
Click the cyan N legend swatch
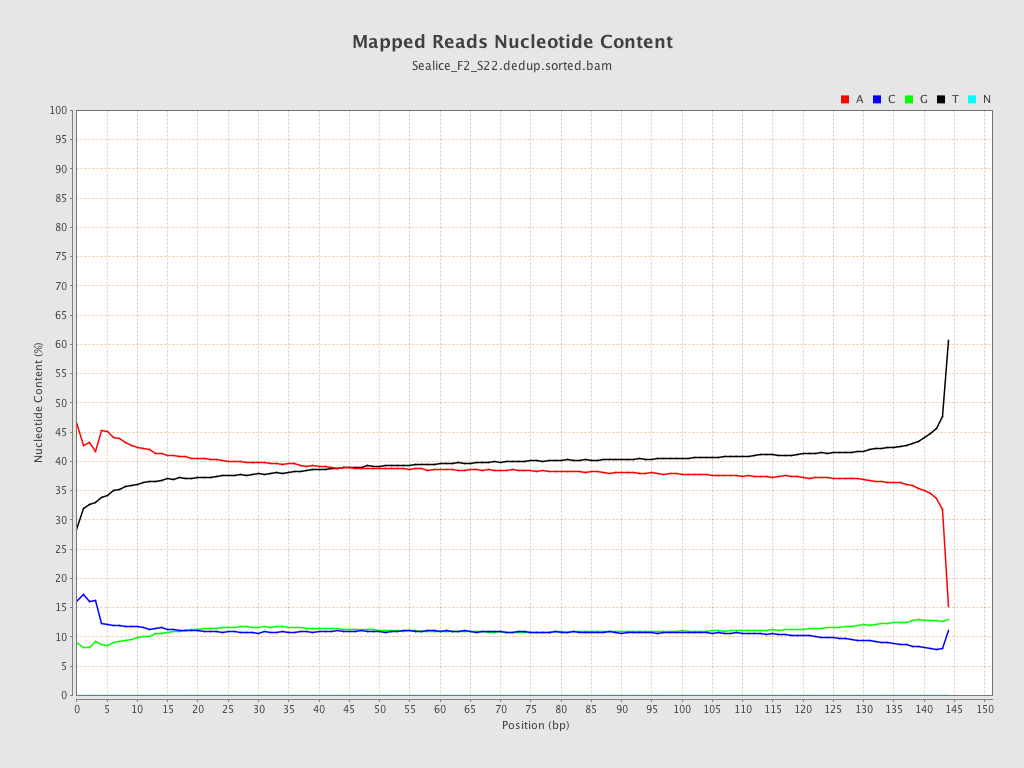click(972, 99)
